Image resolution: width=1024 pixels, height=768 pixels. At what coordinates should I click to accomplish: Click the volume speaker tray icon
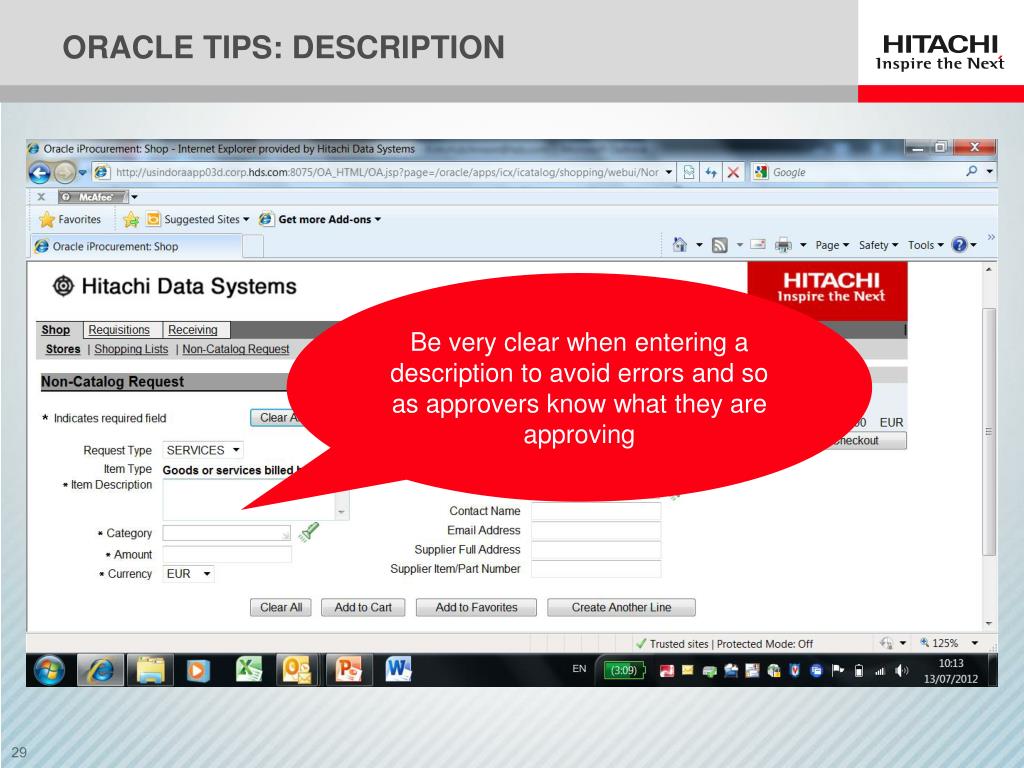pyautogui.click(x=902, y=671)
